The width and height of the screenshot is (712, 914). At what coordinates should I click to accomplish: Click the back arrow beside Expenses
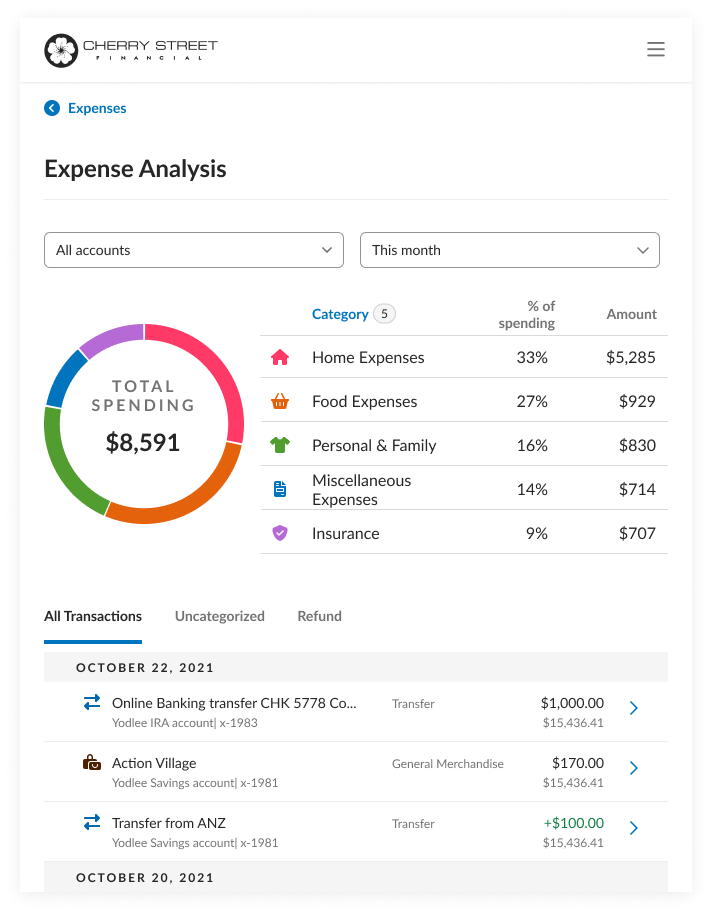52,108
